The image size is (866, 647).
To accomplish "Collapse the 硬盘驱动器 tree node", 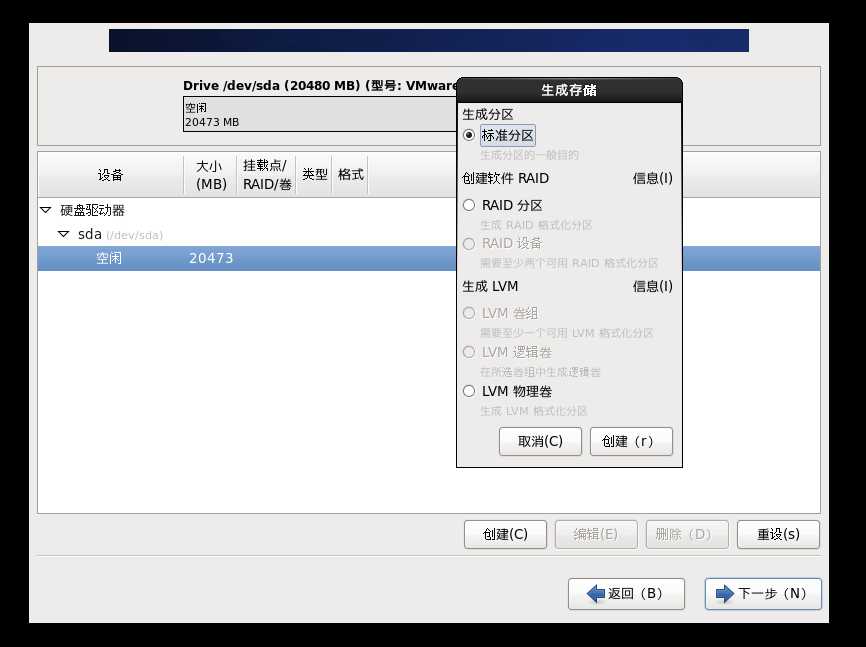I will pos(44,211).
